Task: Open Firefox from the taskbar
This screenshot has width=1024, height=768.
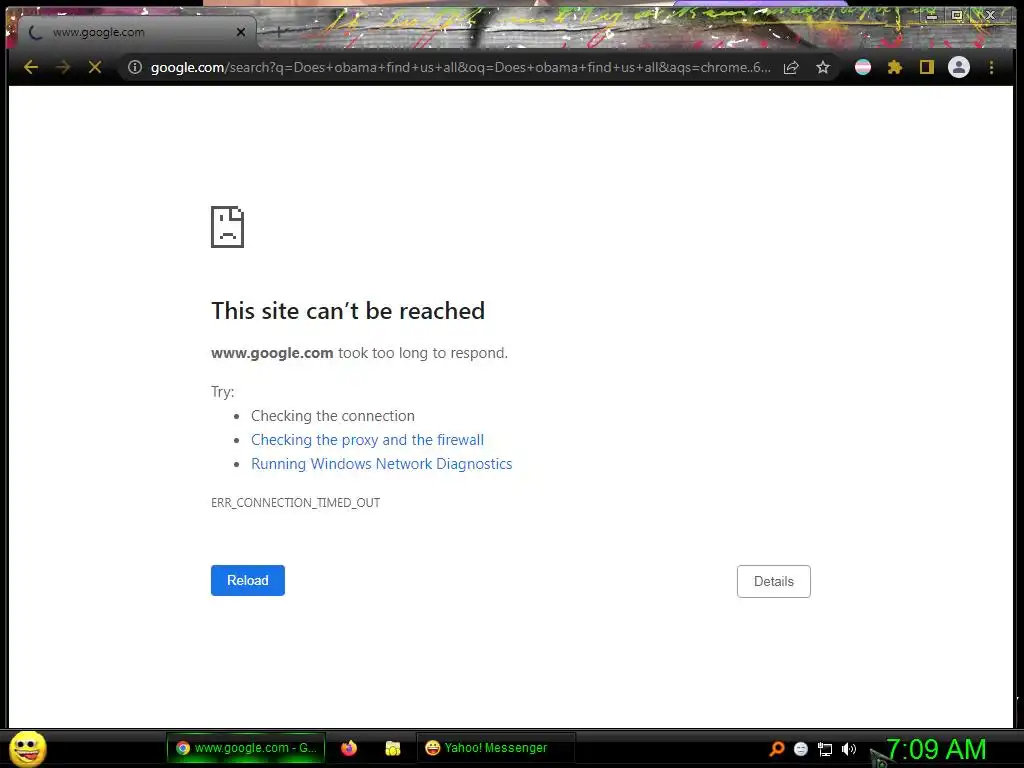Action: [349, 748]
